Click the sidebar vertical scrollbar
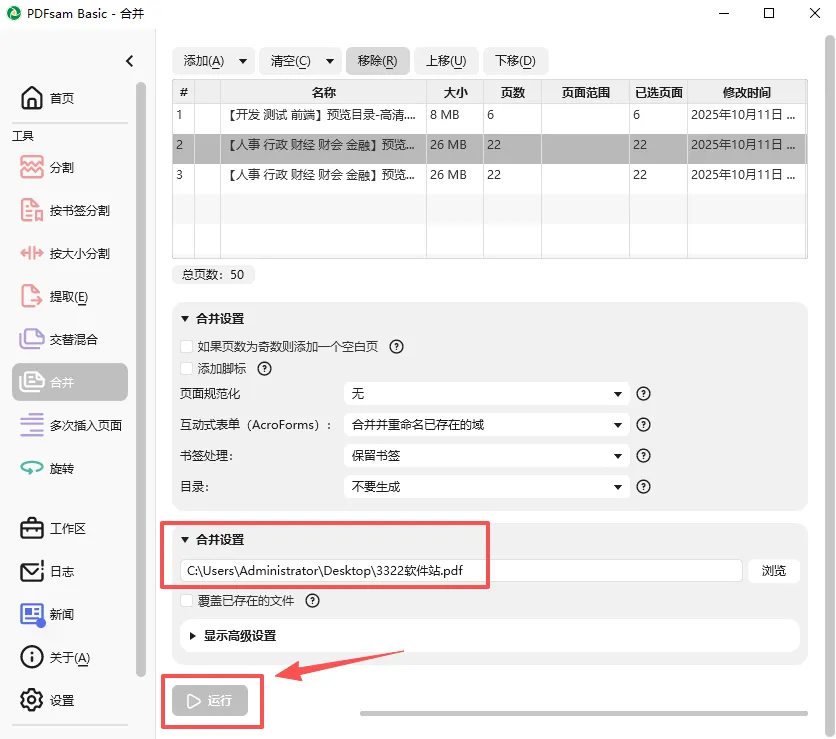The width and height of the screenshot is (836, 739). tap(141, 379)
